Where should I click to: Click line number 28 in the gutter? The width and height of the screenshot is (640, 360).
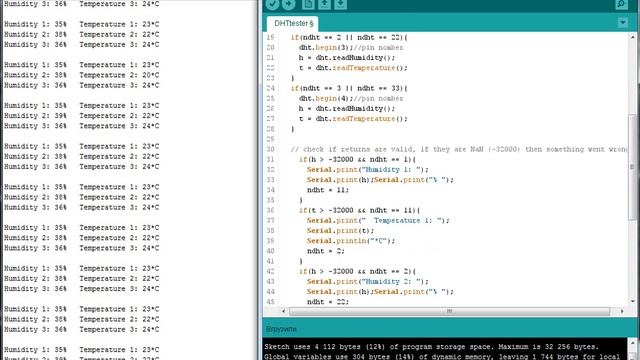[270, 129]
